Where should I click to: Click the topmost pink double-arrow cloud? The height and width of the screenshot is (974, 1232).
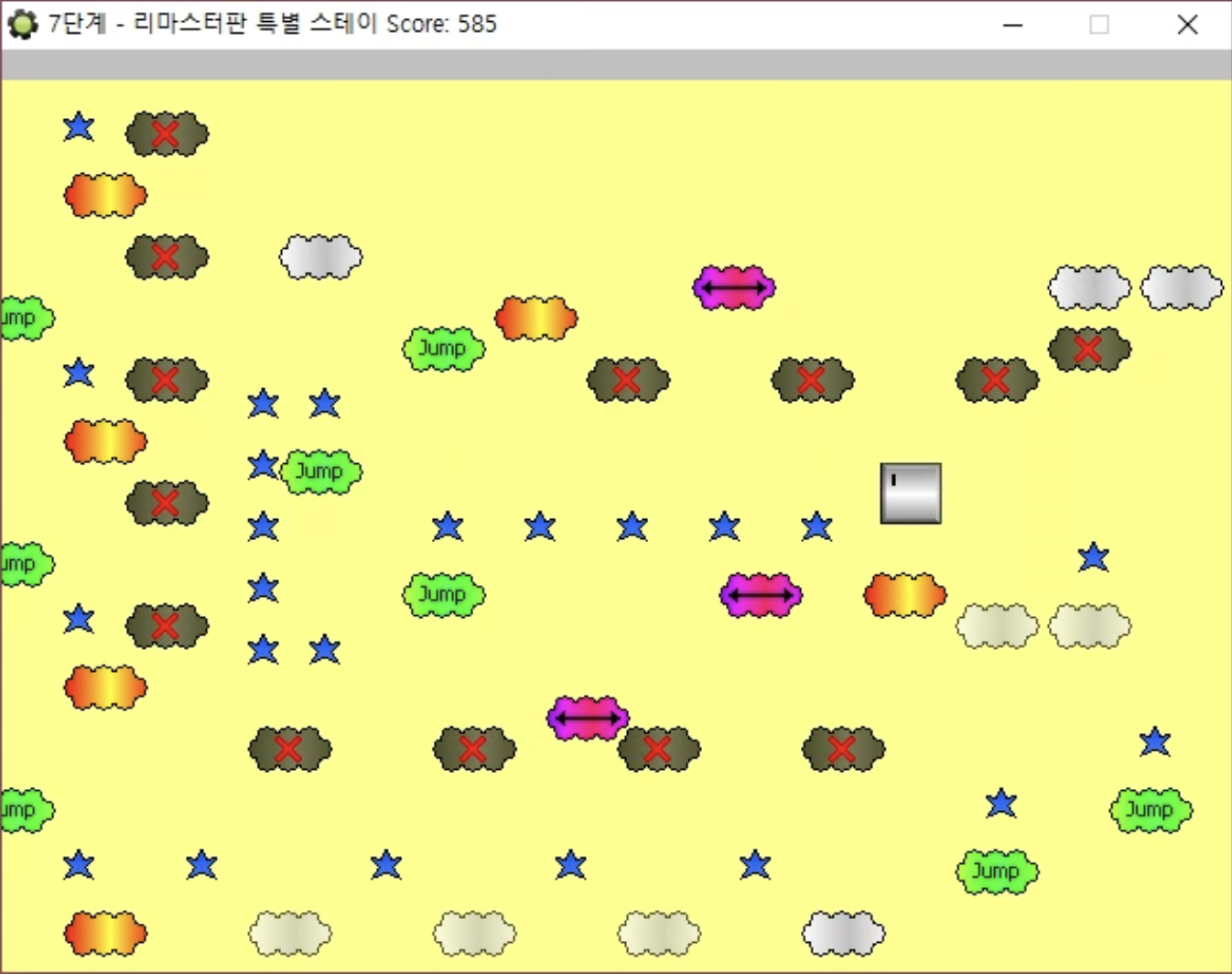734,287
